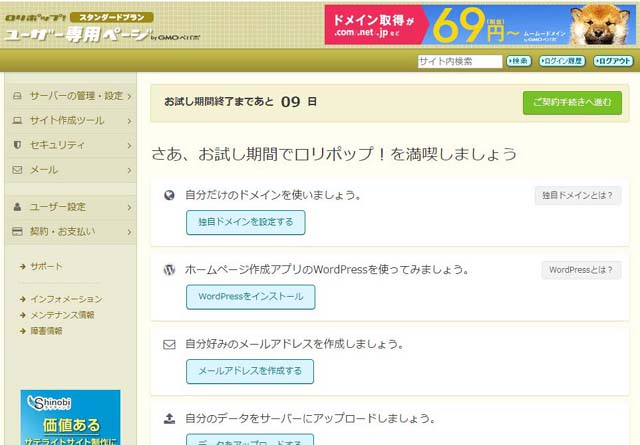Click the globe icon next to domain heading
Screen dimensions: 640x445
coord(169,195)
